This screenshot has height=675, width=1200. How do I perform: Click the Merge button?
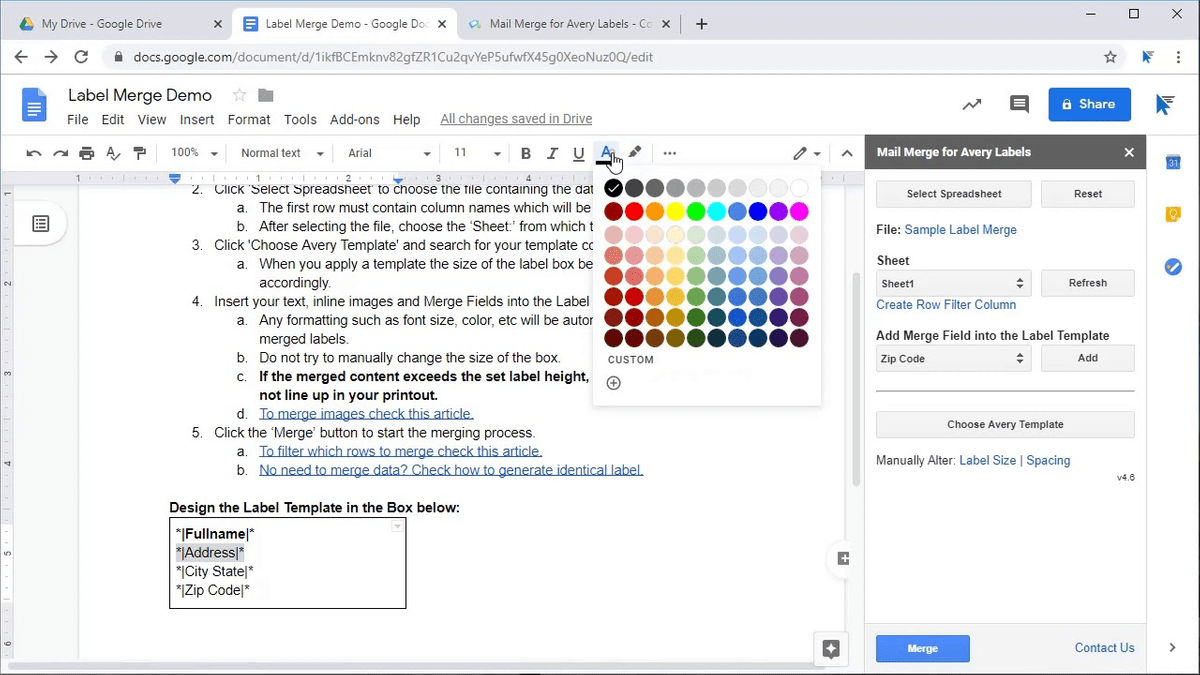[x=921, y=648]
